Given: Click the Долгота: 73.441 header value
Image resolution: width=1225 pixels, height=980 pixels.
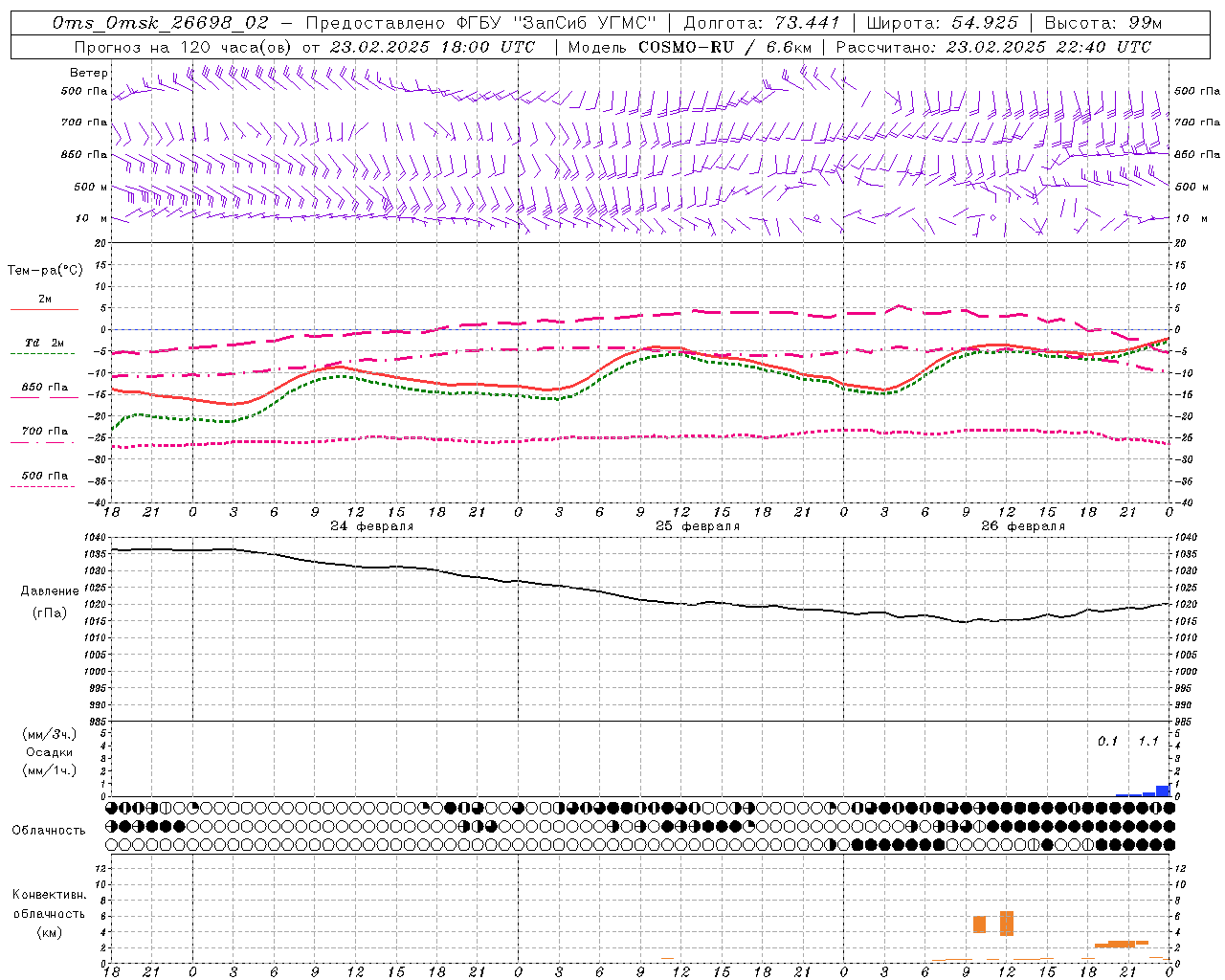Looking at the screenshot, I should [762, 23].
